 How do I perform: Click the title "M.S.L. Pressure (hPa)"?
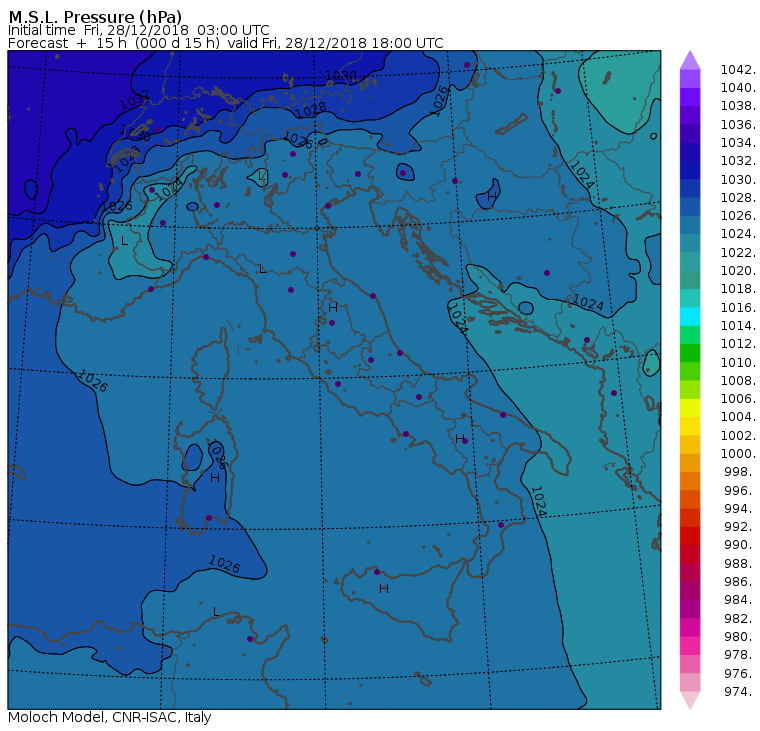coord(95,17)
